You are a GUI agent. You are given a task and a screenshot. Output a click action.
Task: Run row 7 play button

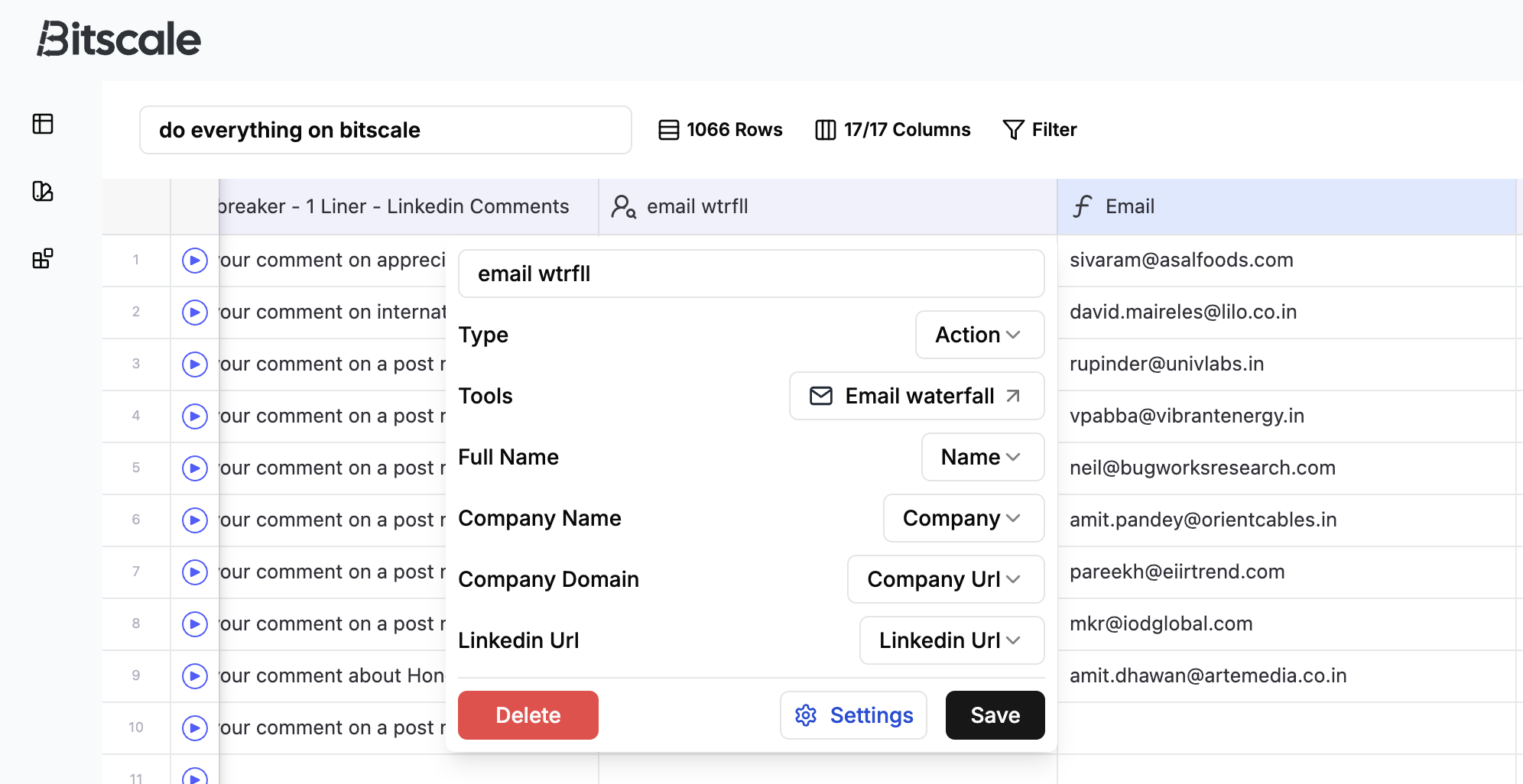195,572
